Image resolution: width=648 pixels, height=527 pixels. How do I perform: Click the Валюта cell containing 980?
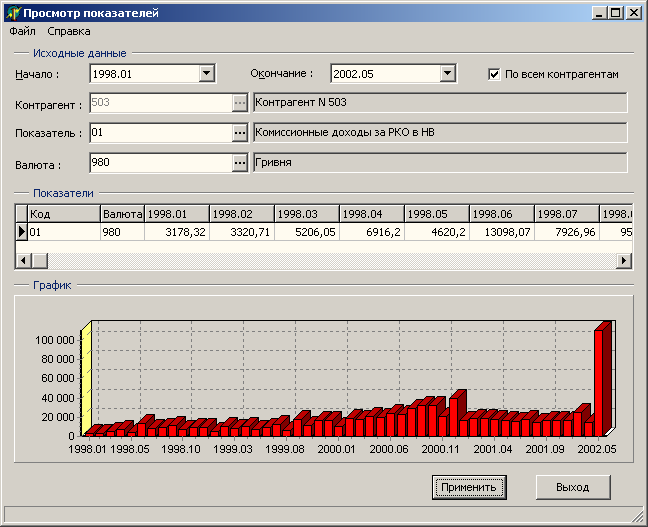point(123,232)
